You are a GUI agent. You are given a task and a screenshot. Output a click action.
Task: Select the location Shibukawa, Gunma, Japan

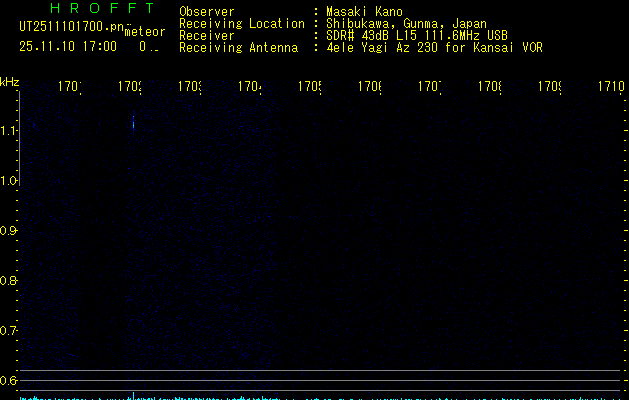[406, 24]
